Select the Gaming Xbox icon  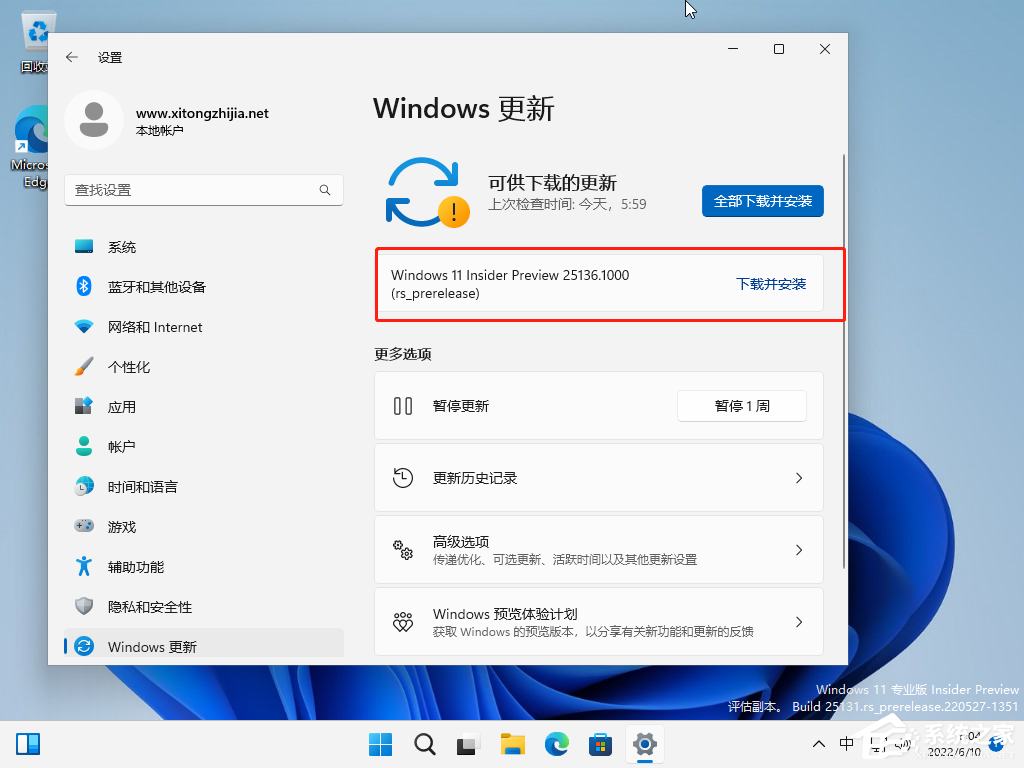tap(84, 527)
